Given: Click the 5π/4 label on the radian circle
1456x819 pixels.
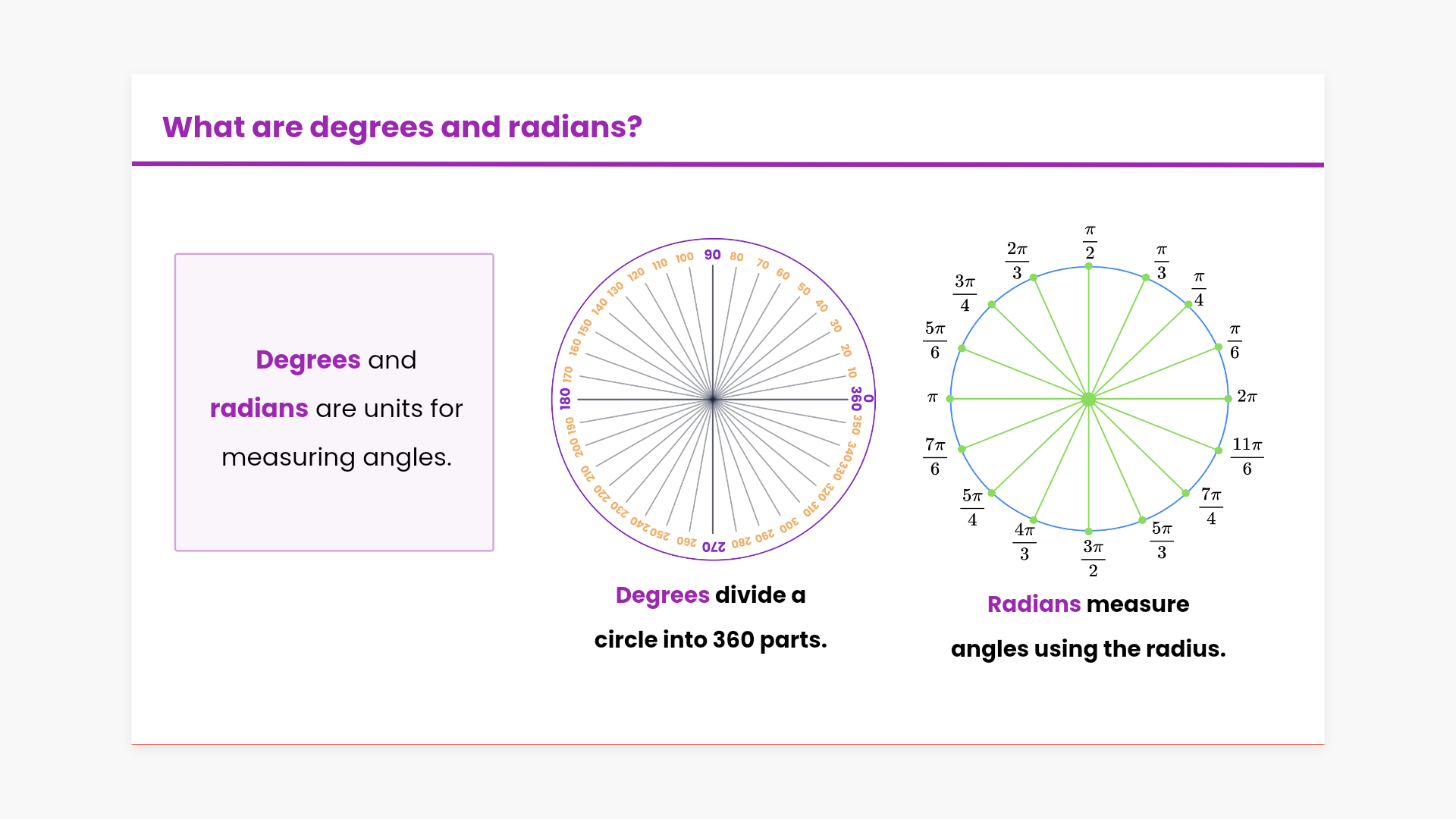Looking at the screenshot, I should 972,507.
